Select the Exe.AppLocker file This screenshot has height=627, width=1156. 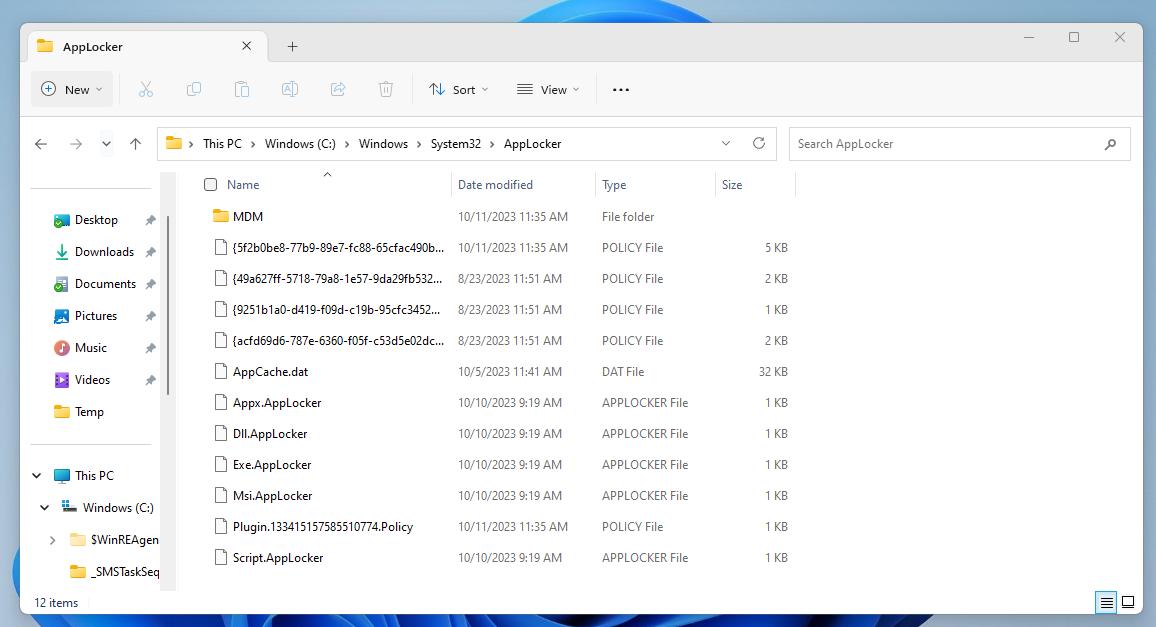pos(272,465)
